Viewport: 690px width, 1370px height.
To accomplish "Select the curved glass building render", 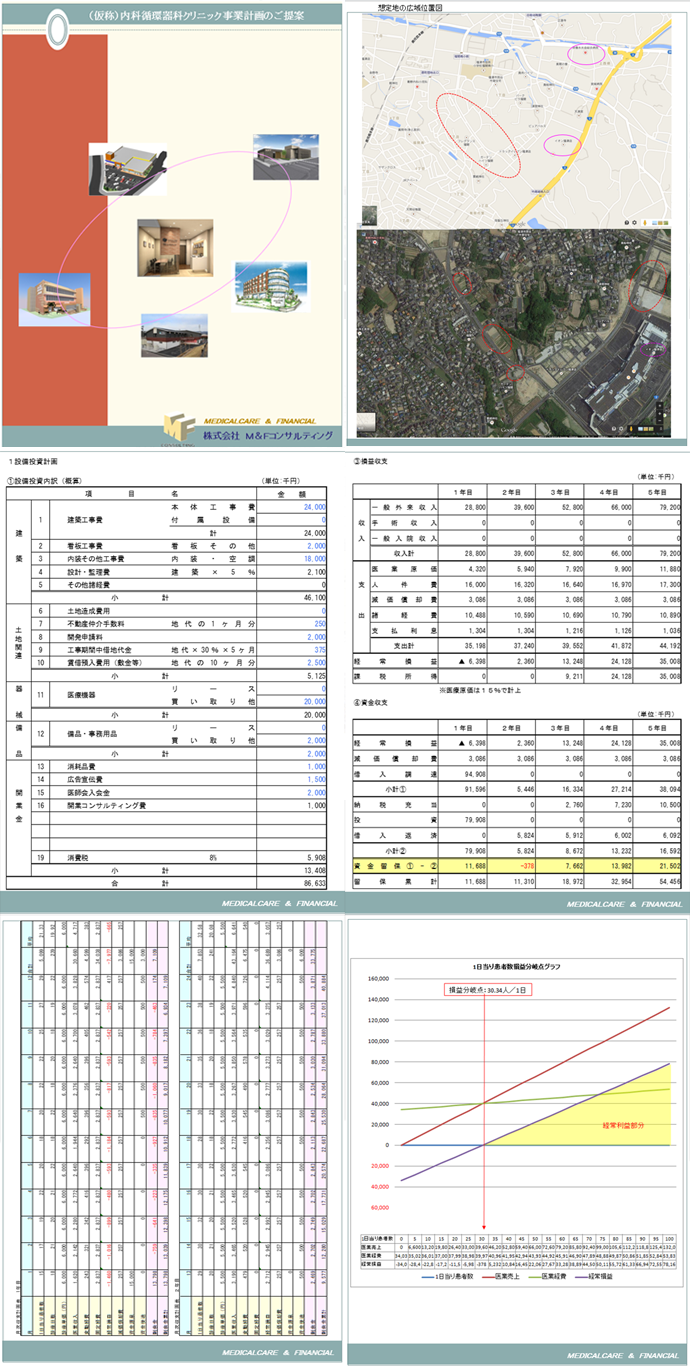I will pos(270,285).
